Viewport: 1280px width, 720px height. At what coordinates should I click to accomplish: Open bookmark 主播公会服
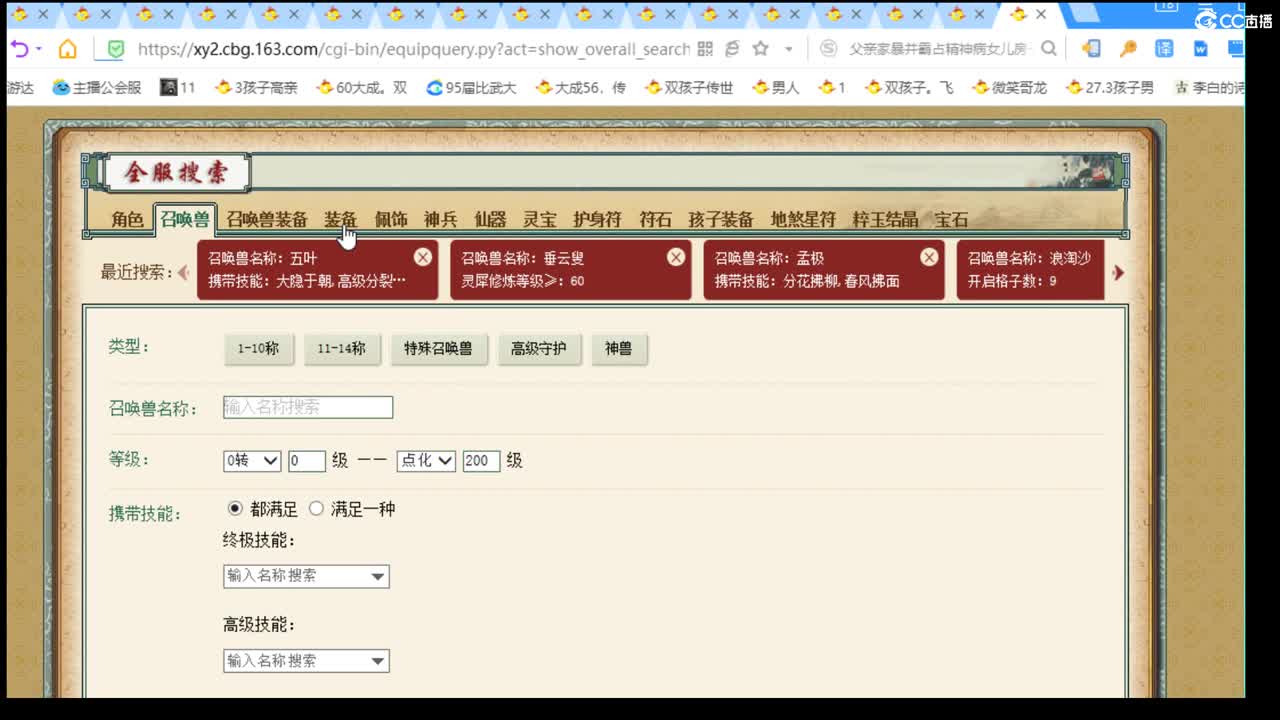click(x=97, y=87)
